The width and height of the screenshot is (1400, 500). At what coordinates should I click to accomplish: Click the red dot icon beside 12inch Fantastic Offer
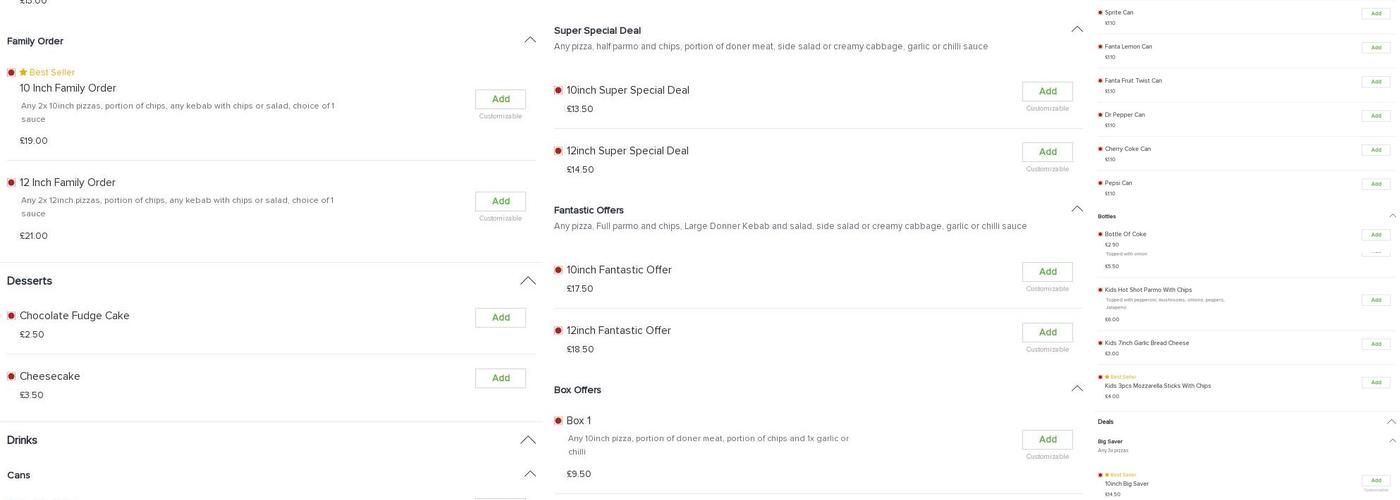point(558,331)
